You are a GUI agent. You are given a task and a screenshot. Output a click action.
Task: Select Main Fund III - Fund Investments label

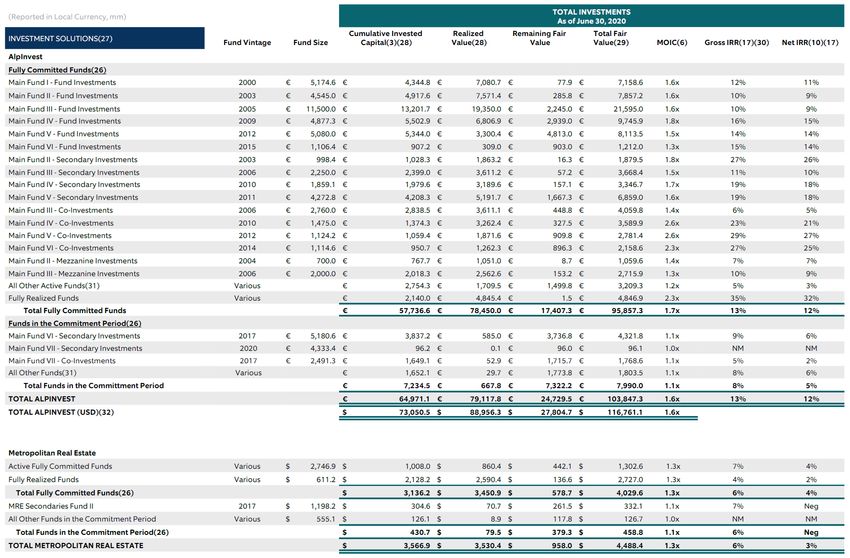point(64,108)
